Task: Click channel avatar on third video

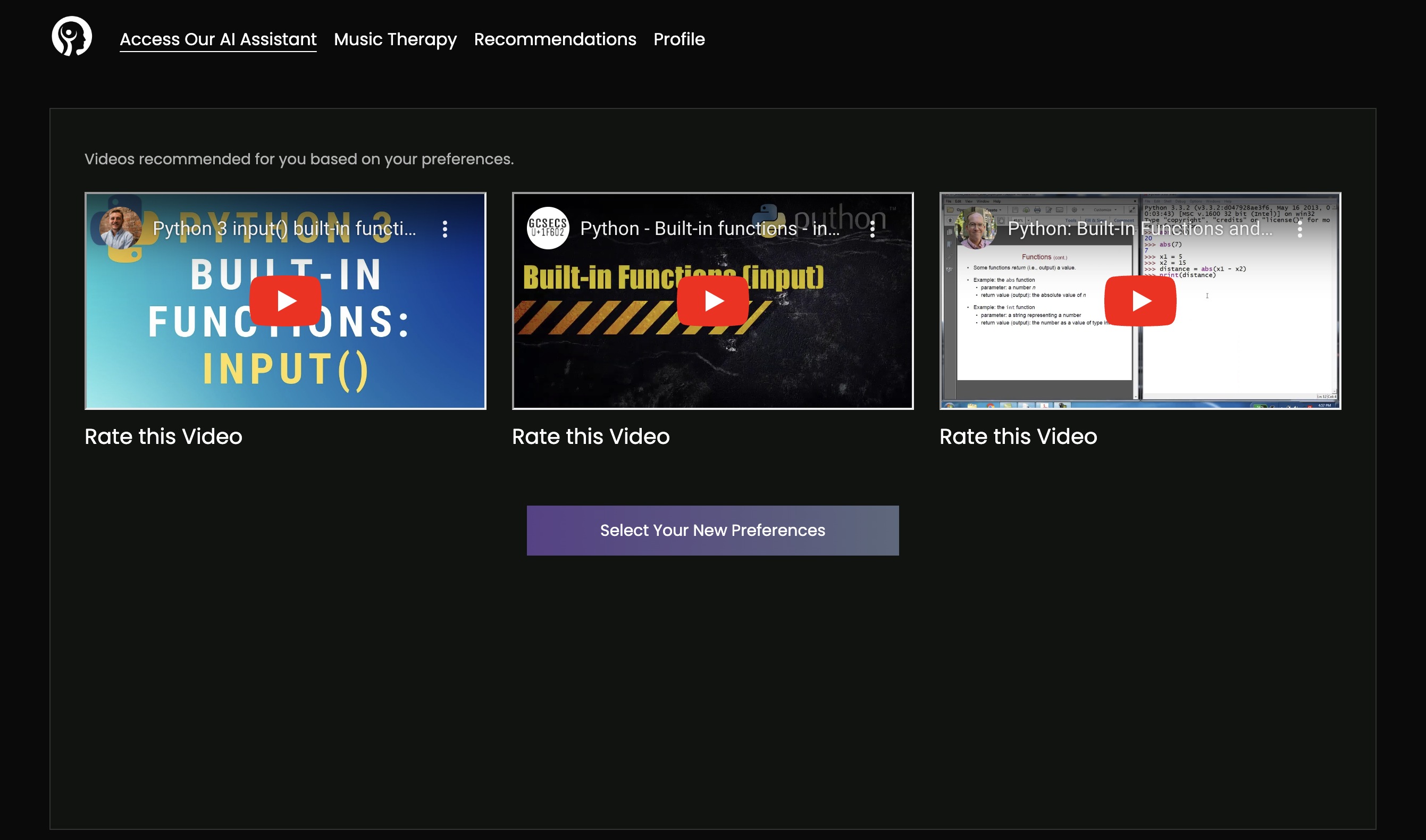Action: 975,228
